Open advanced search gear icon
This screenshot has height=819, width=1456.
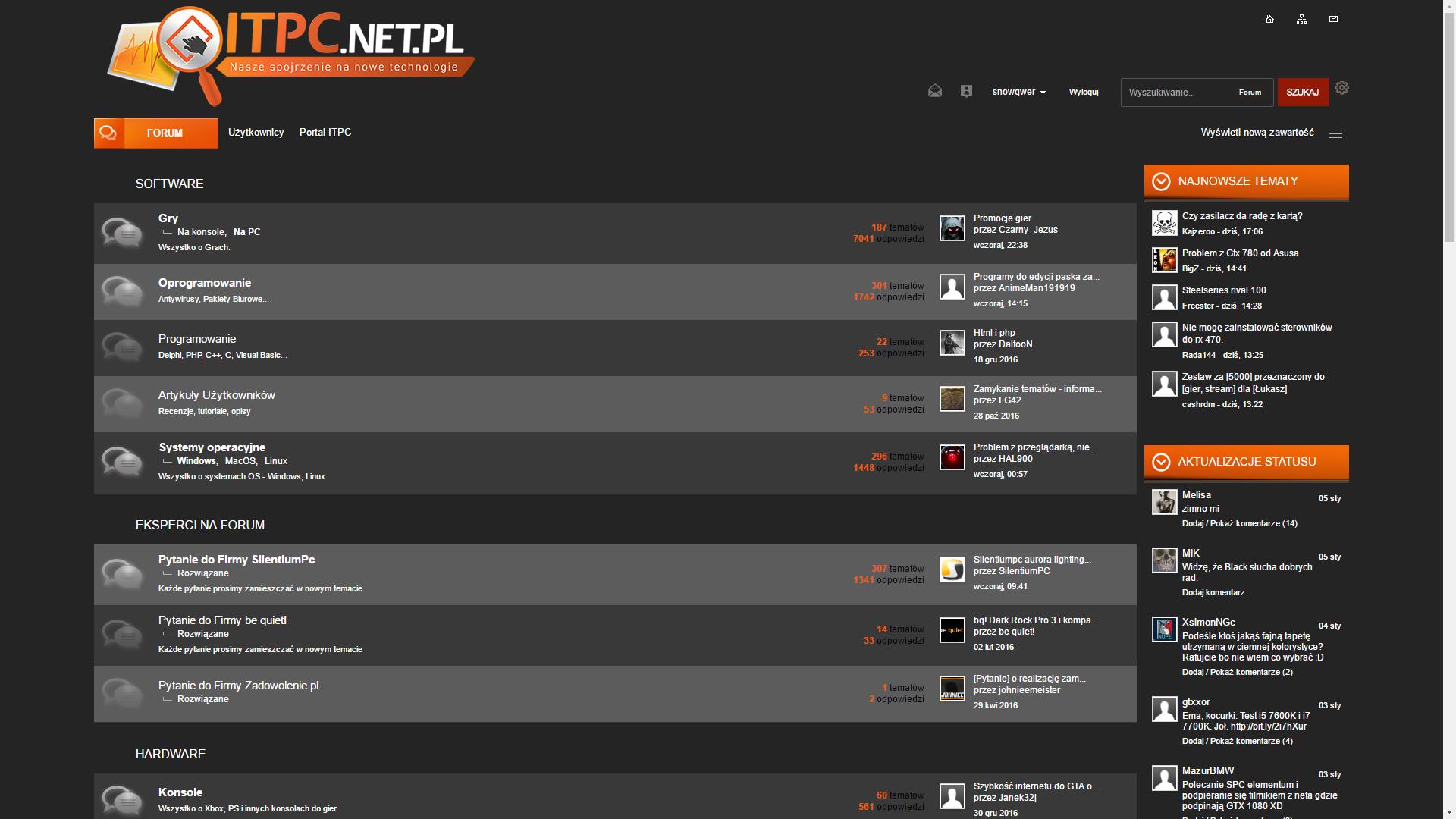tap(1341, 88)
